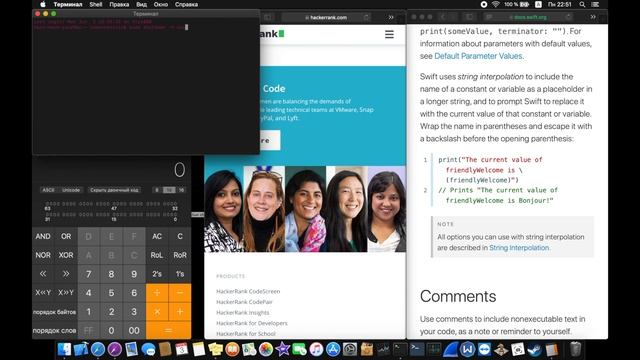
Task: Open the Shell menu
Action: (96, 4)
